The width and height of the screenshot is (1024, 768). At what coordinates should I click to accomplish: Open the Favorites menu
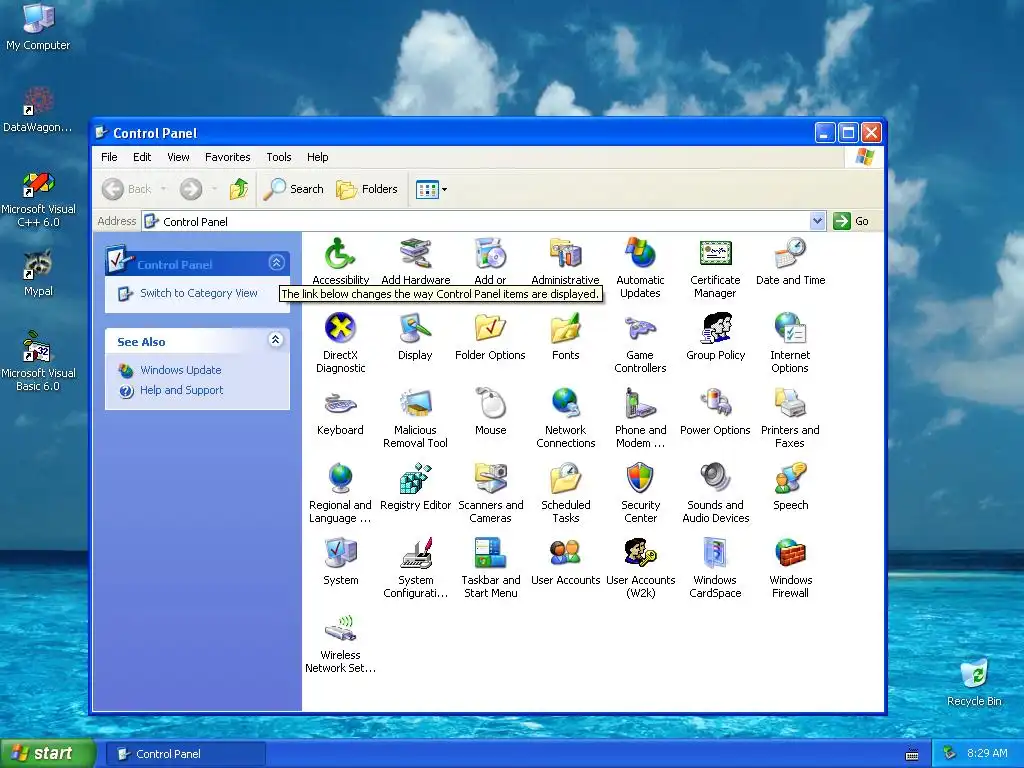pyautogui.click(x=227, y=157)
